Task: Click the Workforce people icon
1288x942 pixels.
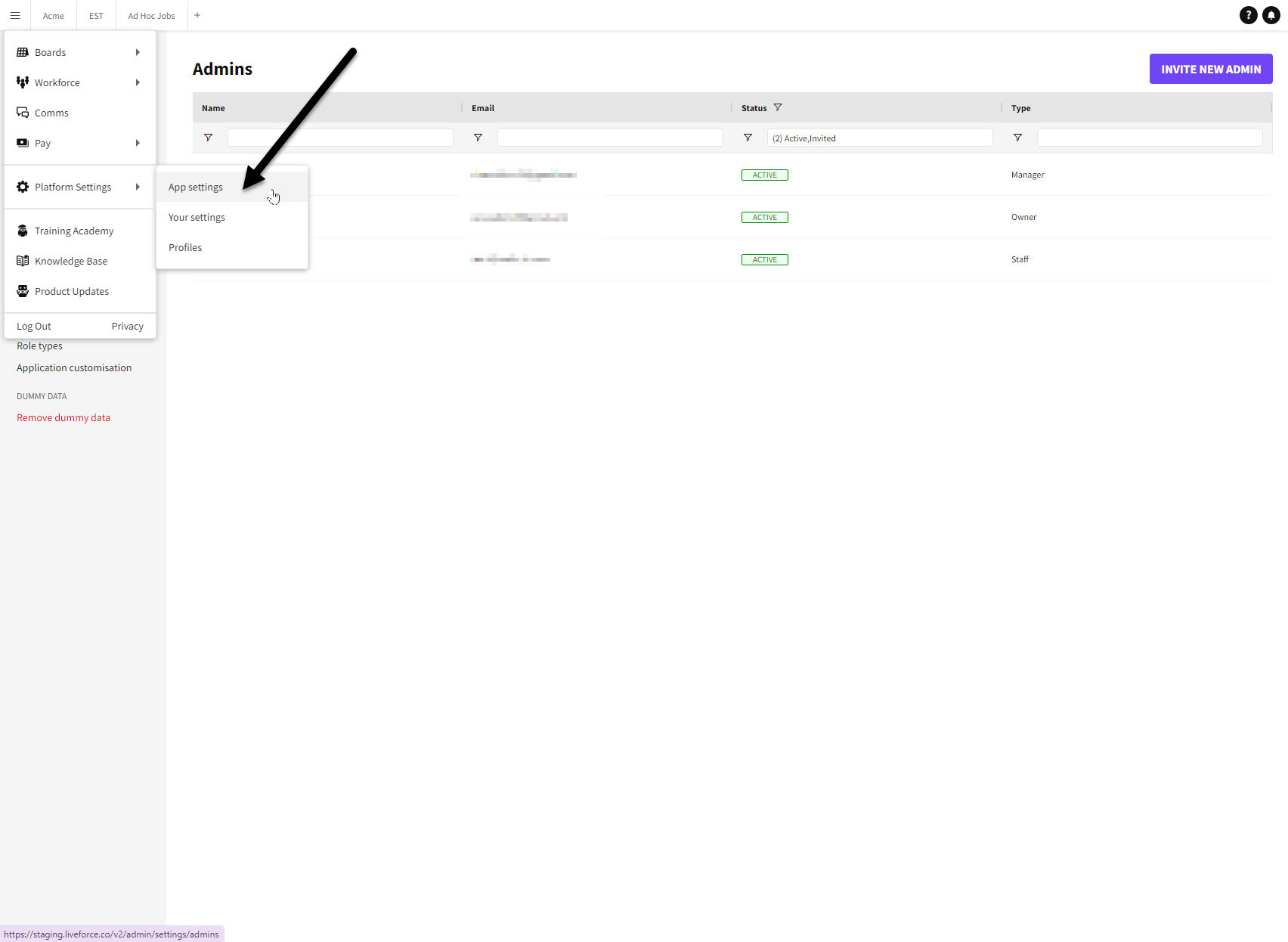Action: [23, 82]
